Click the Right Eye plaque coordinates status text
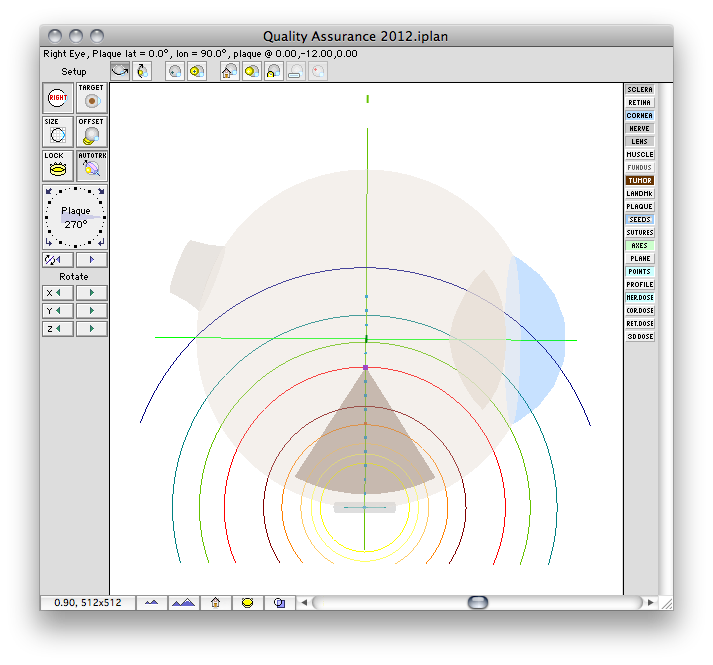 coord(200,54)
